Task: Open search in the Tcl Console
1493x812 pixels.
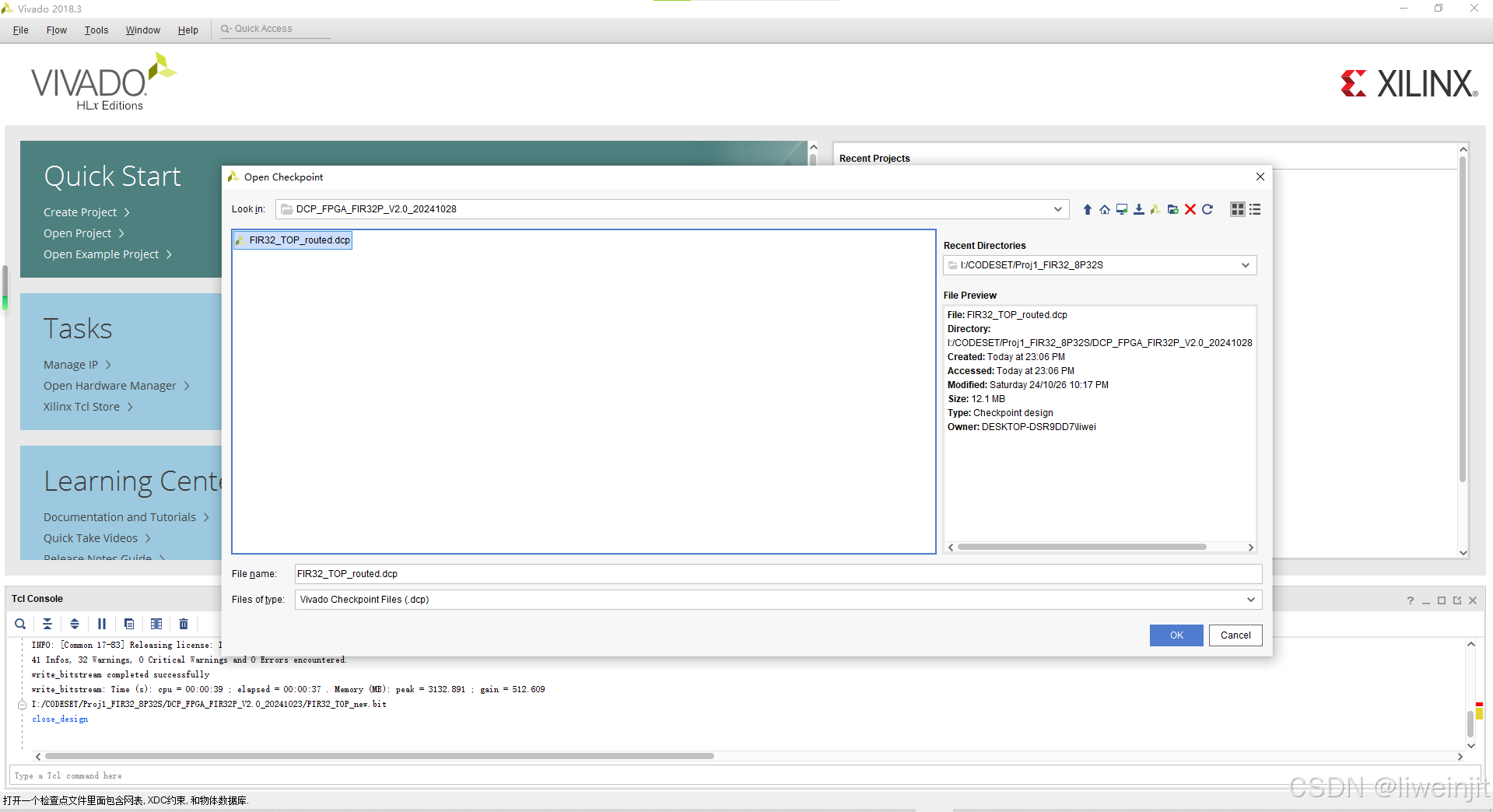Action: [20, 624]
